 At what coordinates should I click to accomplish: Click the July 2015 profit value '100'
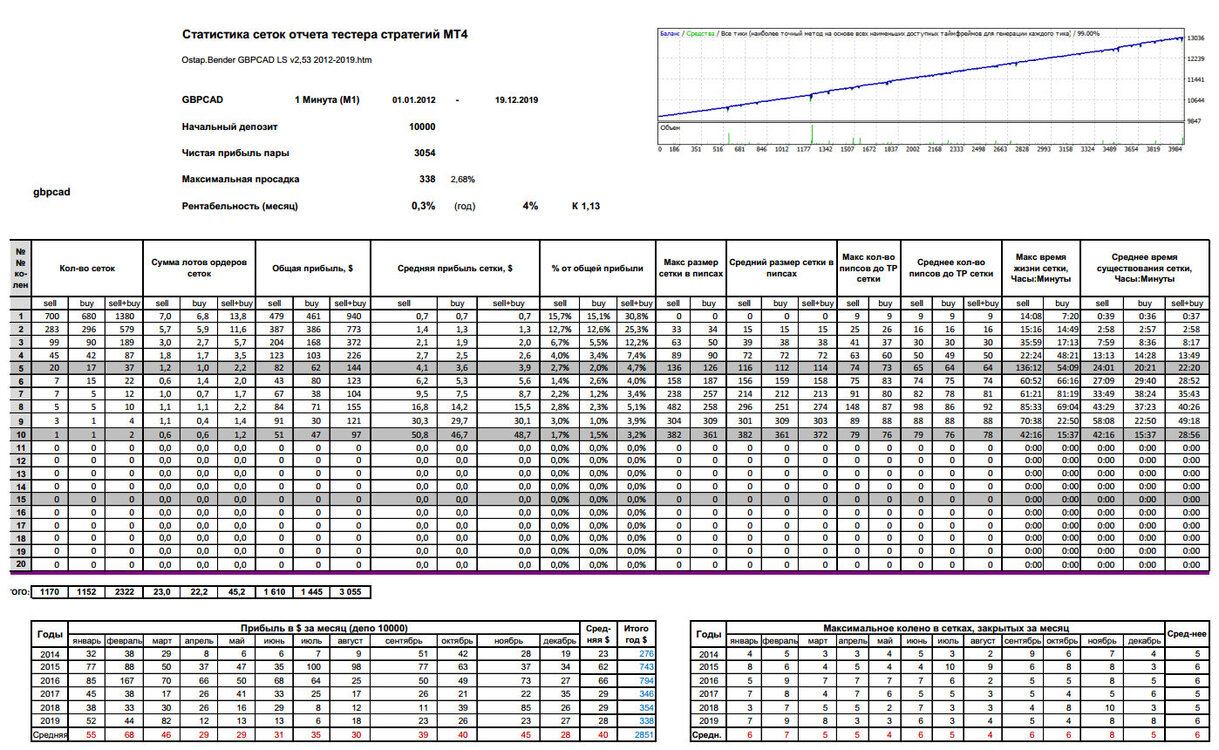point(313,666)
